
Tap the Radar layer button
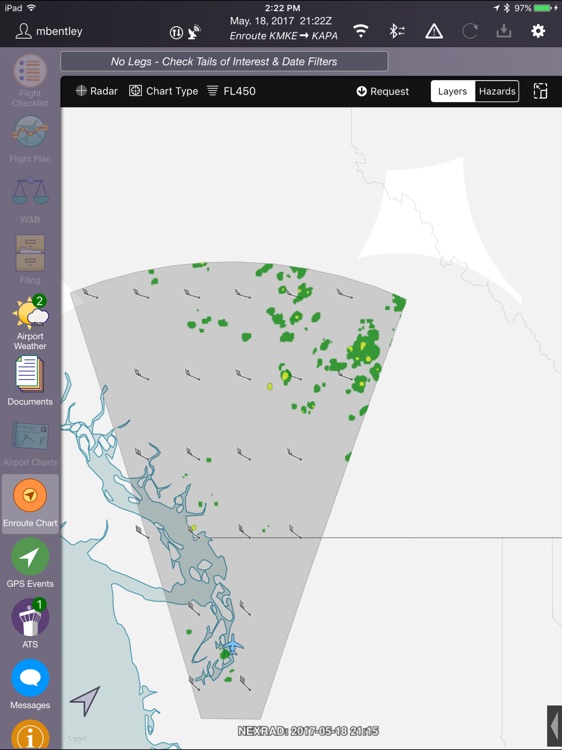pyautogui.click(x=97, y=91)
